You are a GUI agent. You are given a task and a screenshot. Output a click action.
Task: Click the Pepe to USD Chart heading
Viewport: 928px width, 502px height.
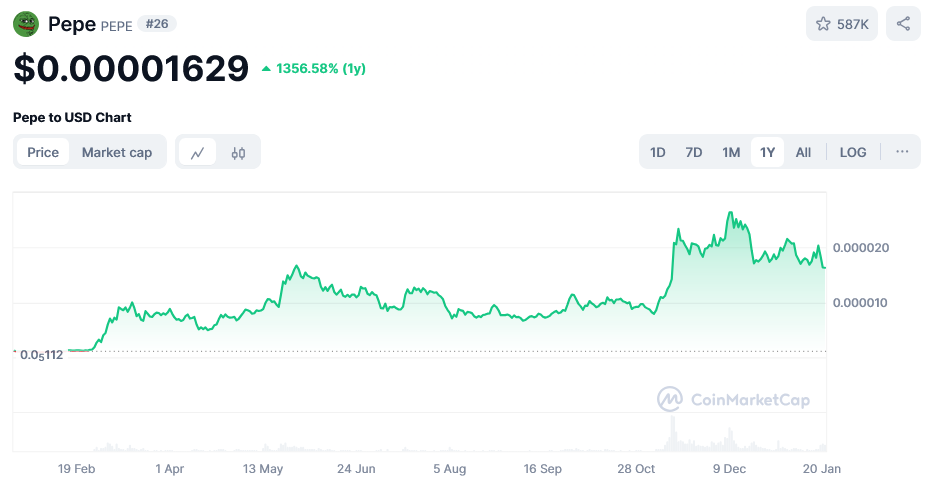pyautogui.click(x=72, y=117)
